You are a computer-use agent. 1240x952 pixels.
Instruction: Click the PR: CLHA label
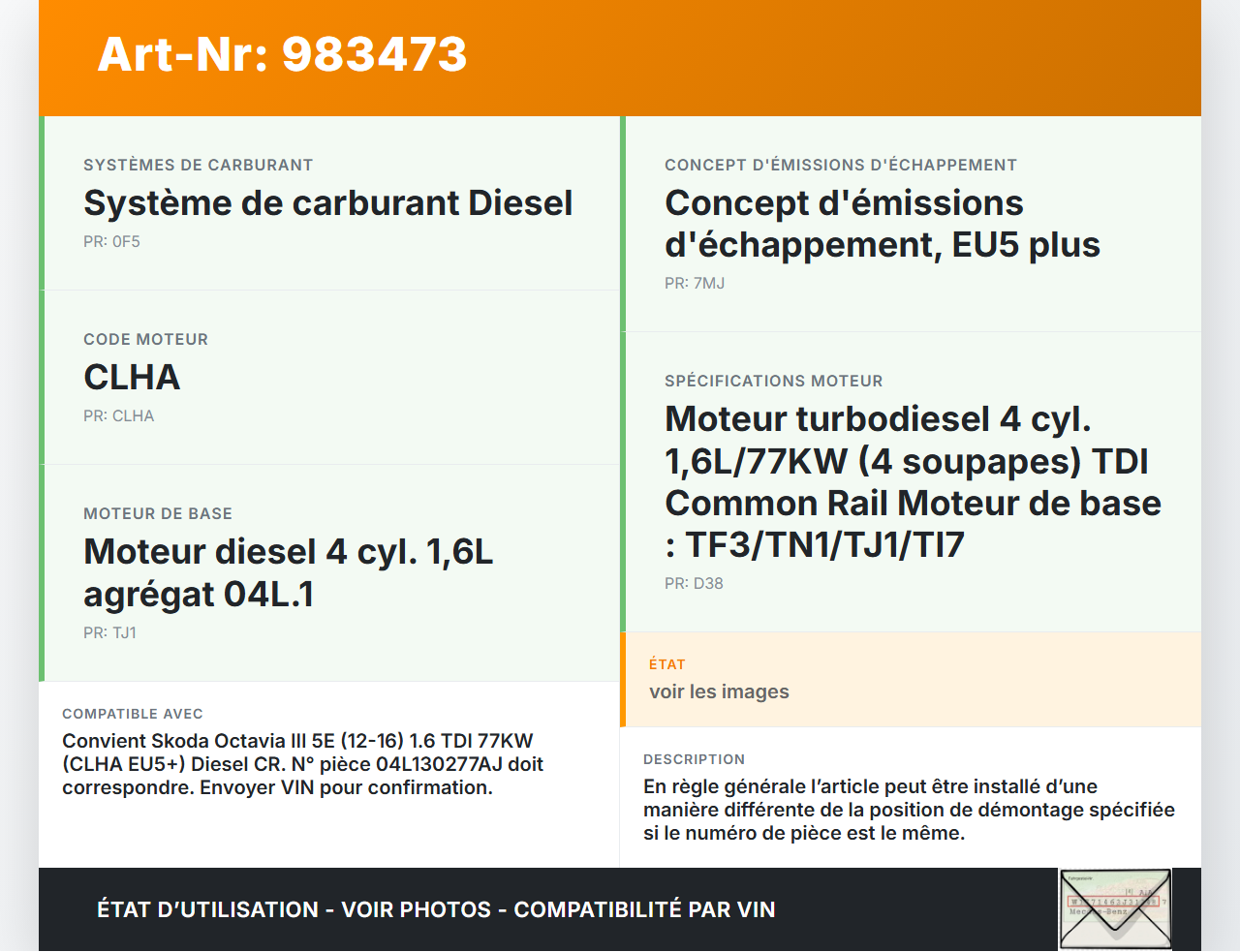pyautogui.click(x=118, y=416)
